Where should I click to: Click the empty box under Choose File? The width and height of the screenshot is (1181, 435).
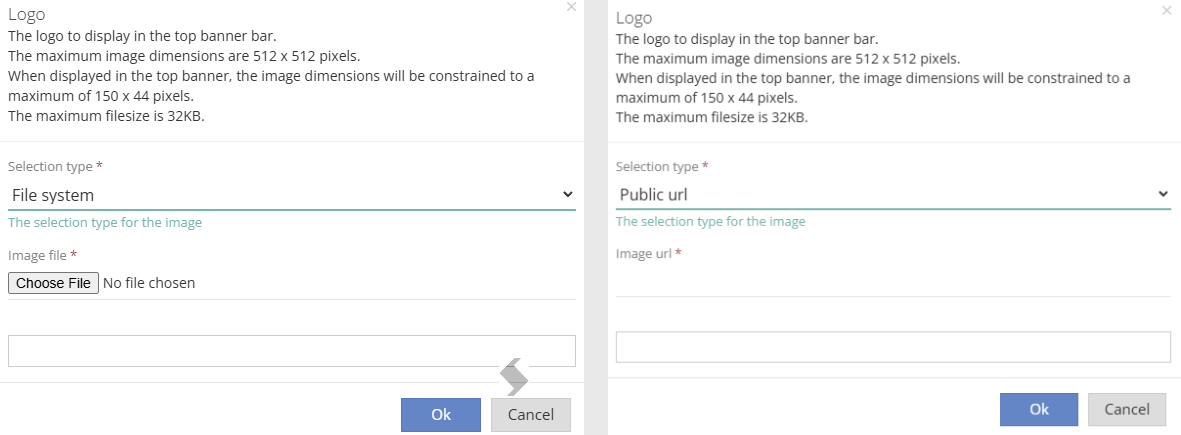(291, 351)
